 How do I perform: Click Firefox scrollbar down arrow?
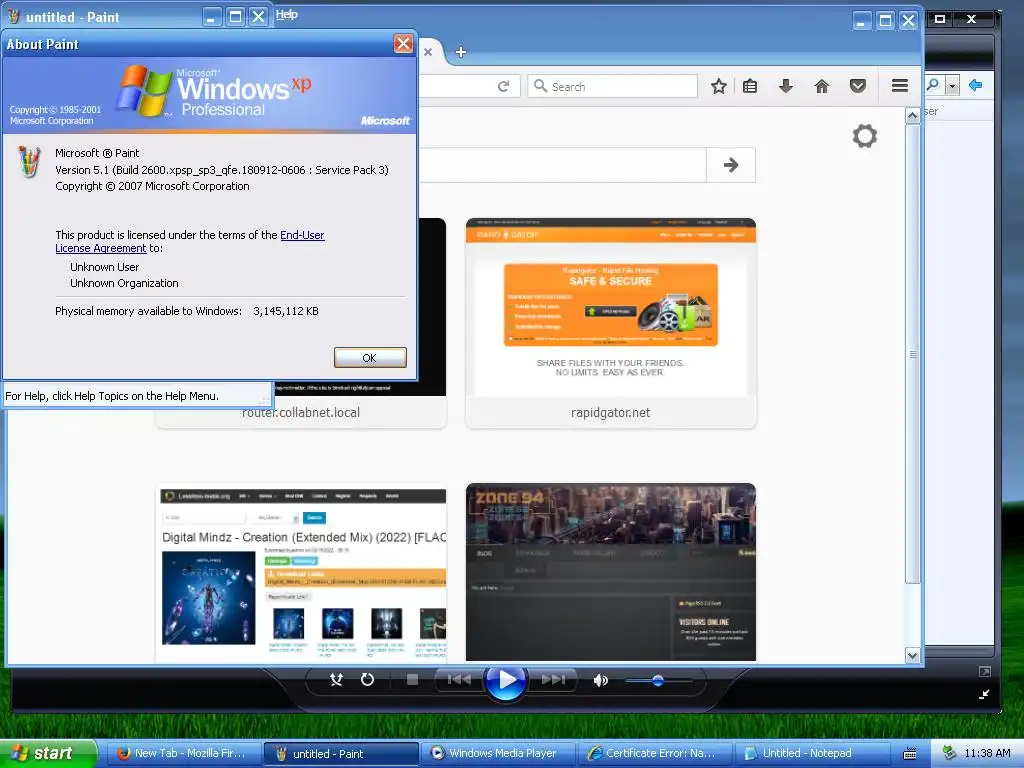click(912, 655)
